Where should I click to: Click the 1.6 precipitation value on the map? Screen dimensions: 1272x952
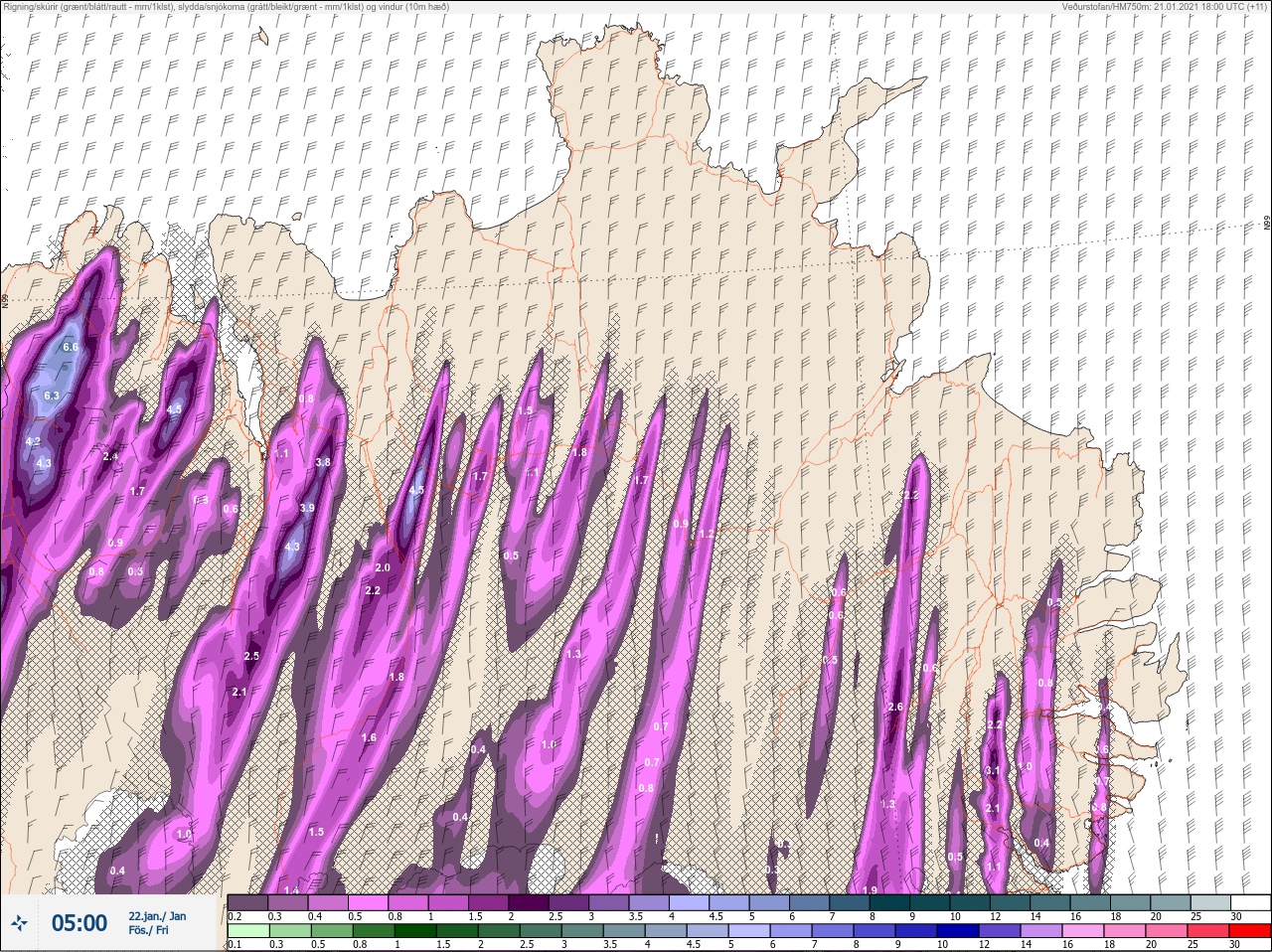pos(370,738)
